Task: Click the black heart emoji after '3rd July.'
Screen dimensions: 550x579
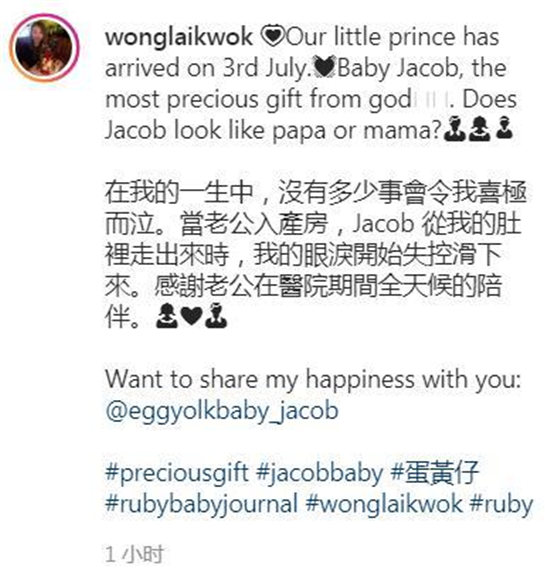Action: coord(324,68)
